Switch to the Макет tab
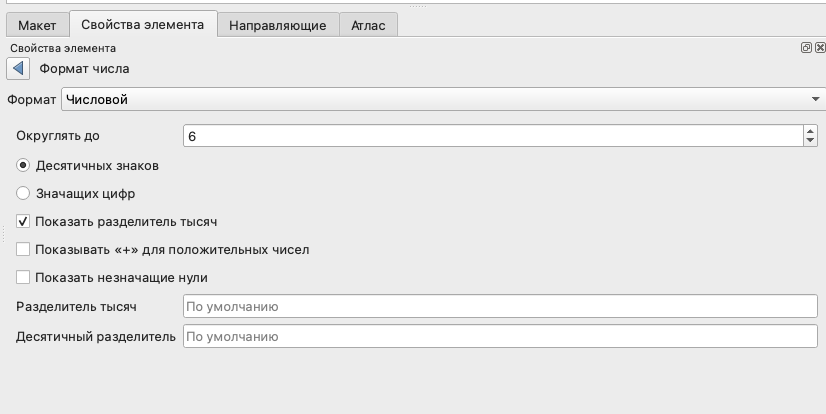This screenshot has height=414, width=826. tap(37, 25)
